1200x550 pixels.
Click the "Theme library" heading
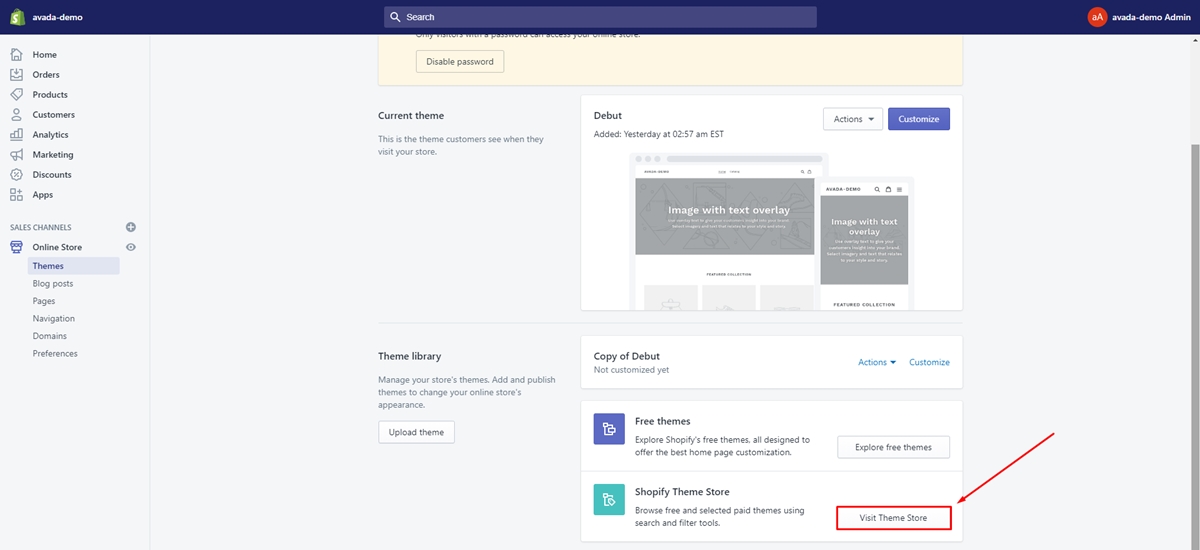pyautogui.click(x=410, y=355)
